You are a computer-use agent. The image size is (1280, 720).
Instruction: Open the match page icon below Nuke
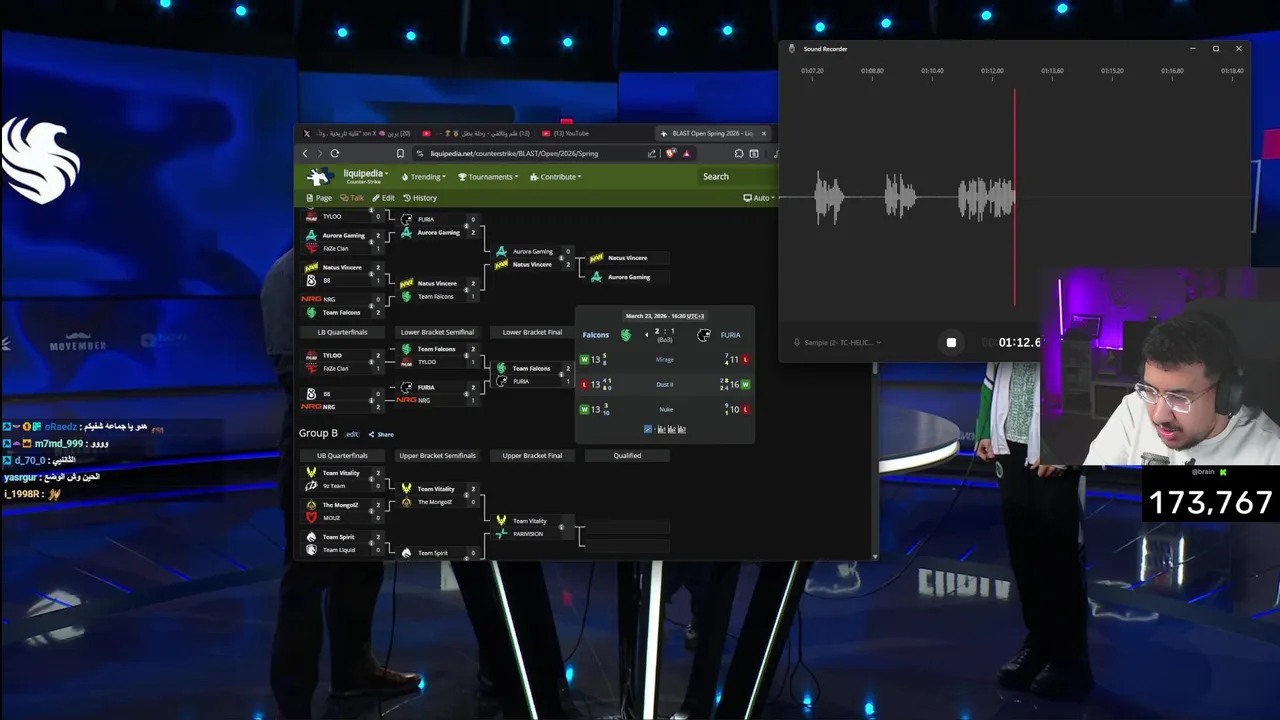tap(648, 429)
